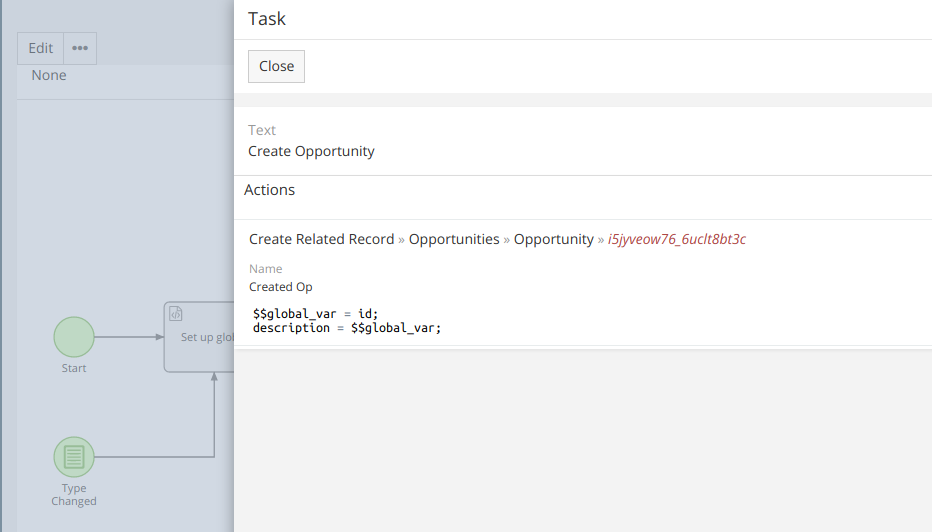
Task: Click the Create Opportunity text value
Action: (311, 151)
